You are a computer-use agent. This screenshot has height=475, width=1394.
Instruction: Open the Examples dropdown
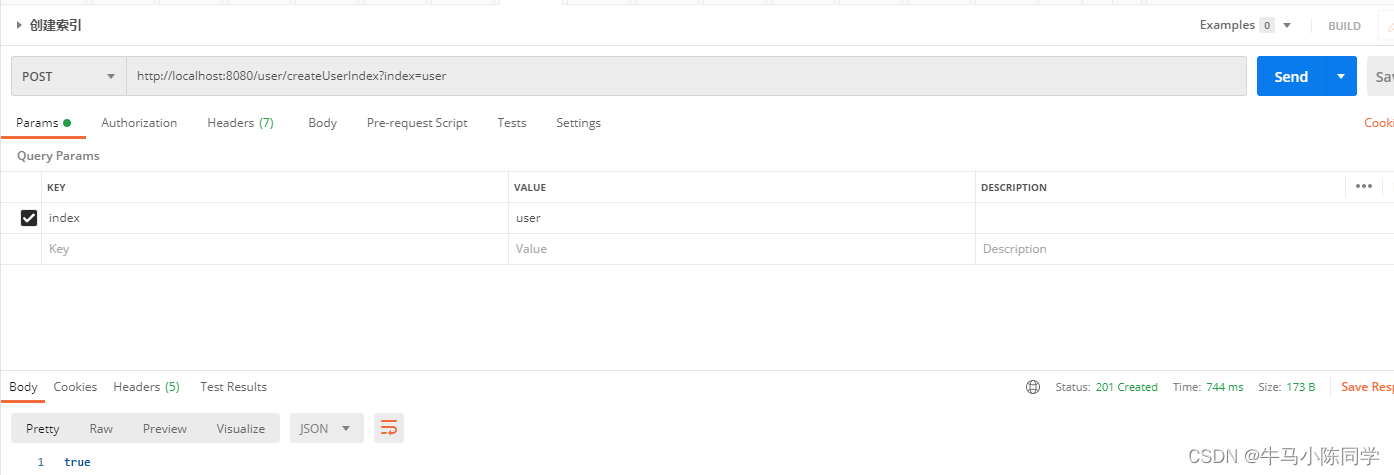point(1245,25)
